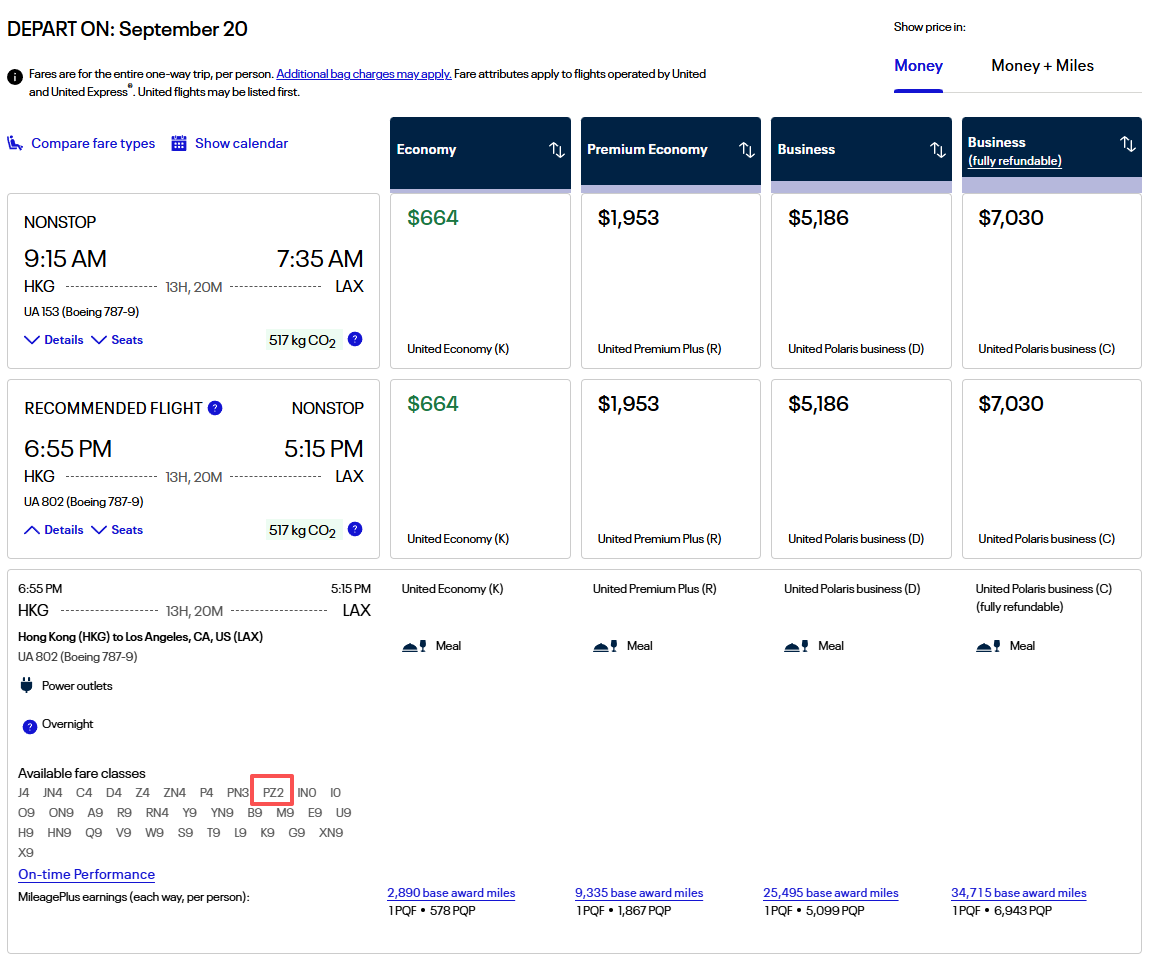Click the Overnight question mark icon
Image resolution: width=1163 pixels, height=961 pixels.
point(30,727)
